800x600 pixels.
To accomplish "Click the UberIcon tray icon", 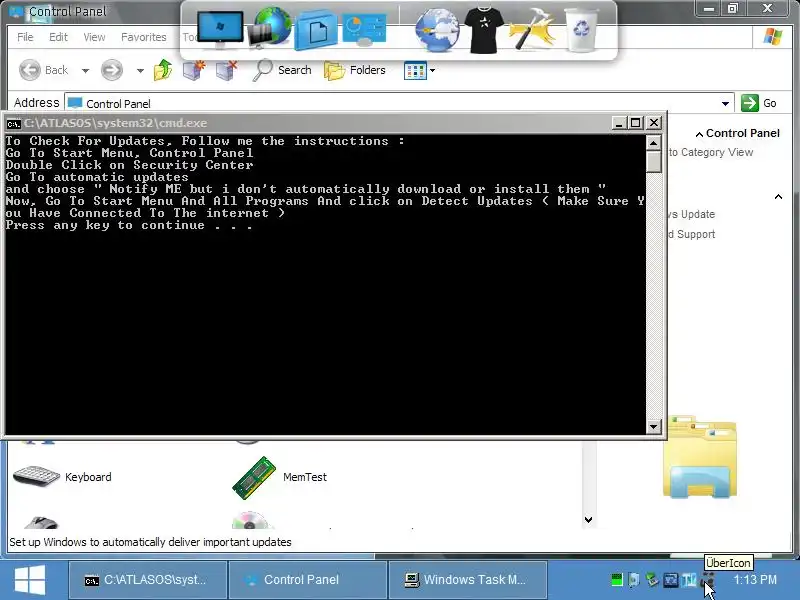I will pyautogui.click(x=708, y=578).
